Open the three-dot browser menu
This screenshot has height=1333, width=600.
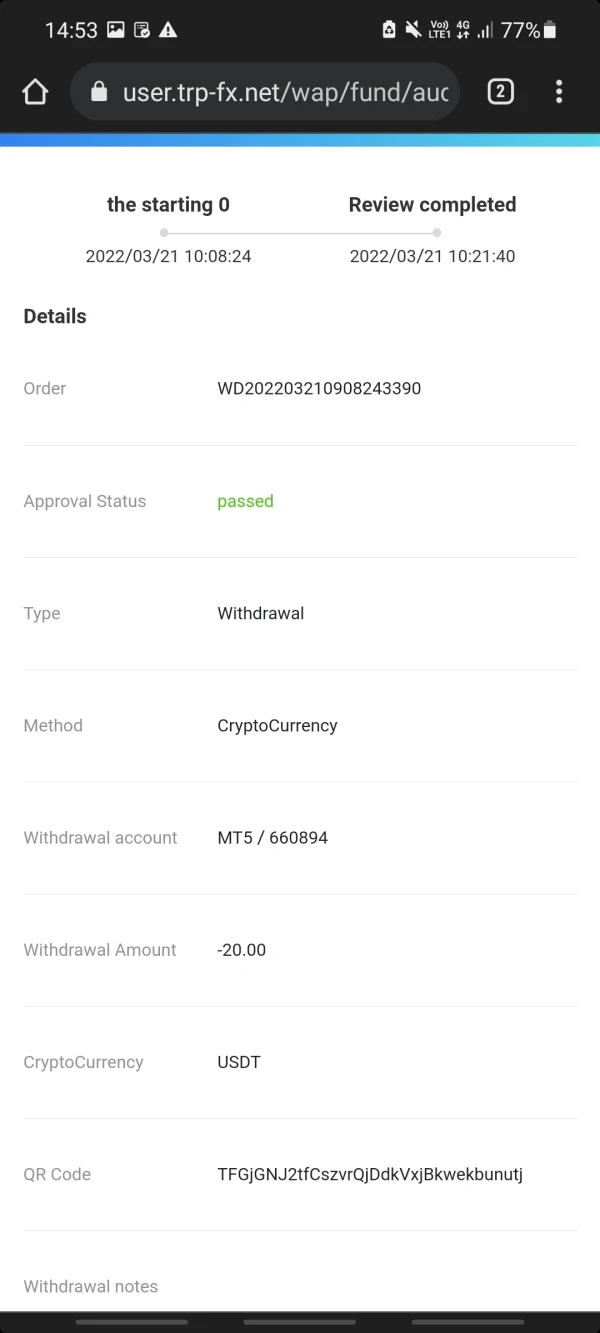pyautogui.click(x=559, y=93)
